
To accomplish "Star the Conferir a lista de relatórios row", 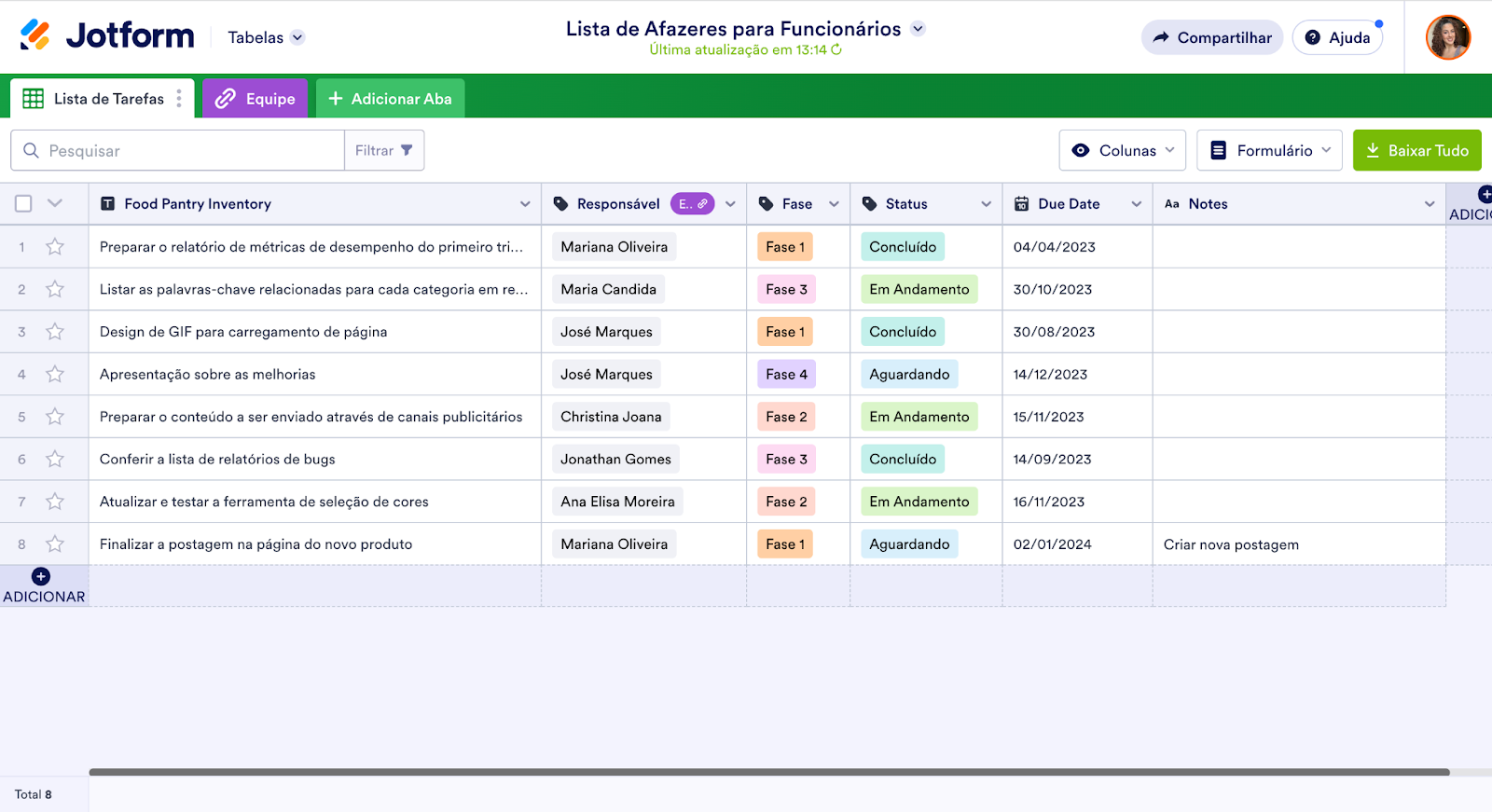I will 55,459.
